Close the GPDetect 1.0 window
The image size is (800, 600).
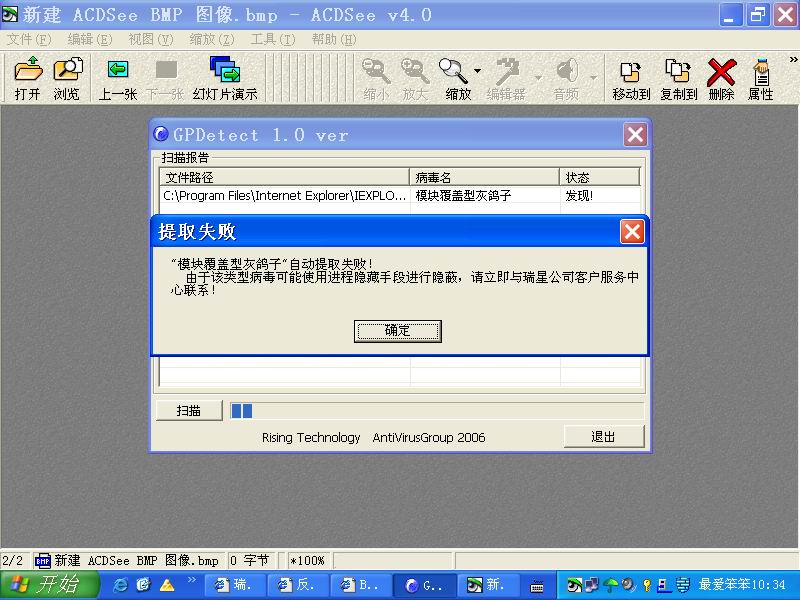[x=635, y=135]
